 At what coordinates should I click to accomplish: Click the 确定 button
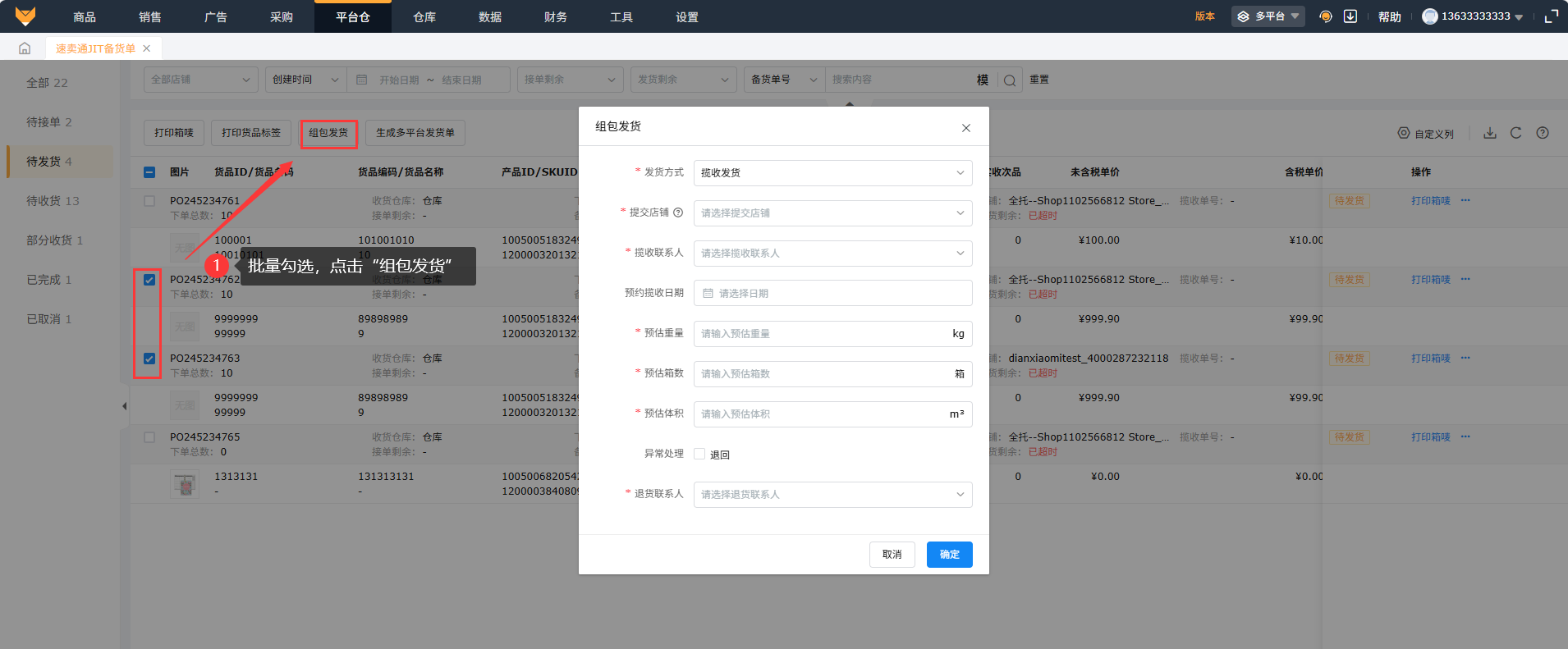(x=949, y=555)
